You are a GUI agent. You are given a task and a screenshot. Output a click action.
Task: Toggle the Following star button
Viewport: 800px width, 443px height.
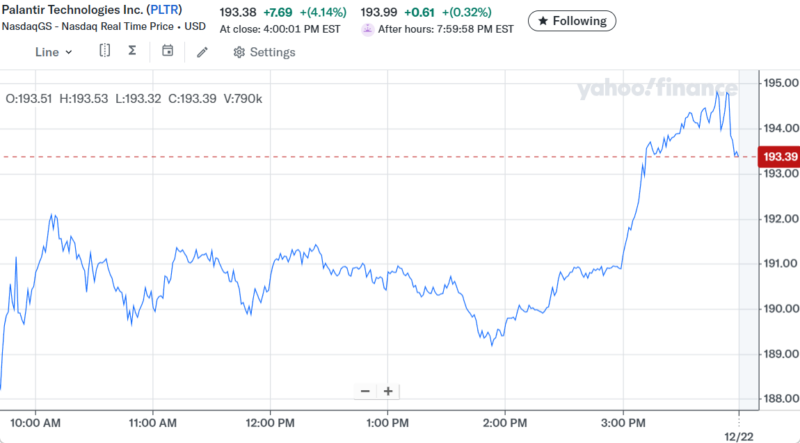[x=572, y=20]
